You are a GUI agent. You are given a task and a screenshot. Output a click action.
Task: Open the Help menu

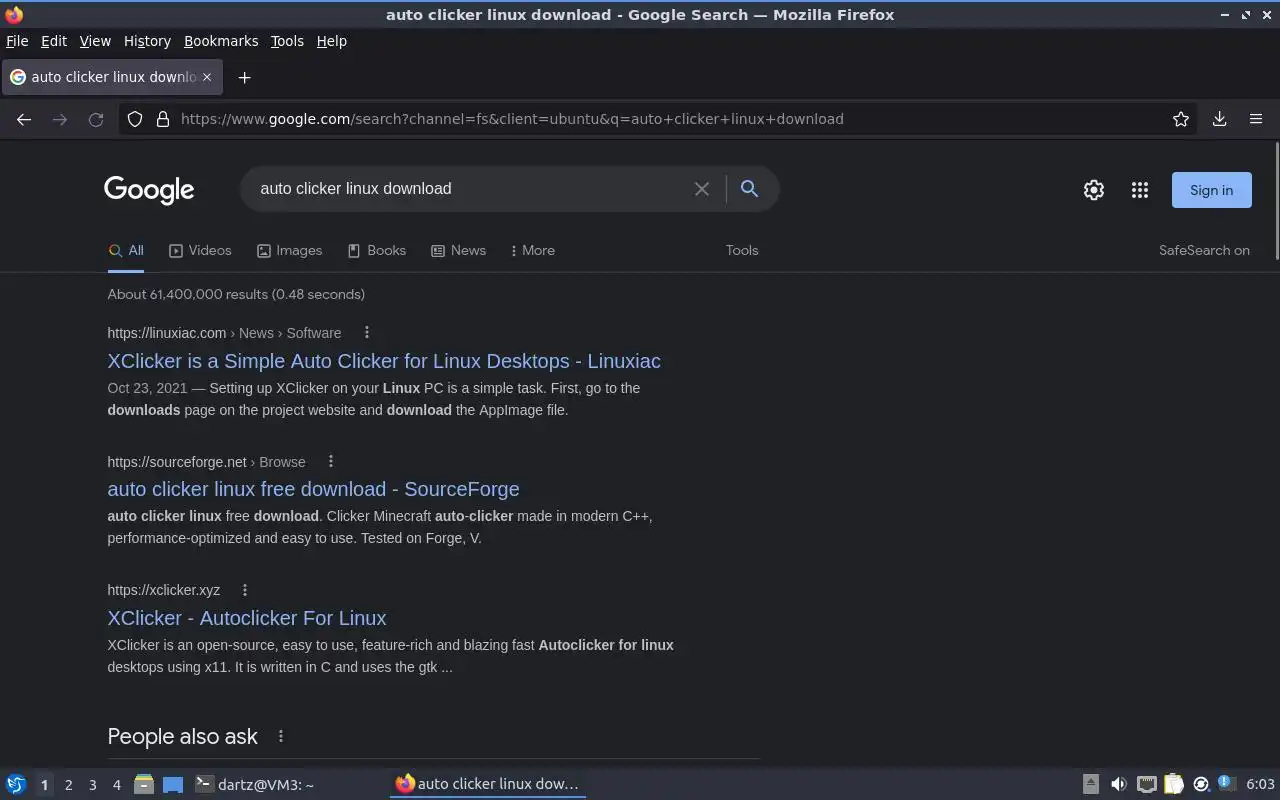[x=331, y=41]
